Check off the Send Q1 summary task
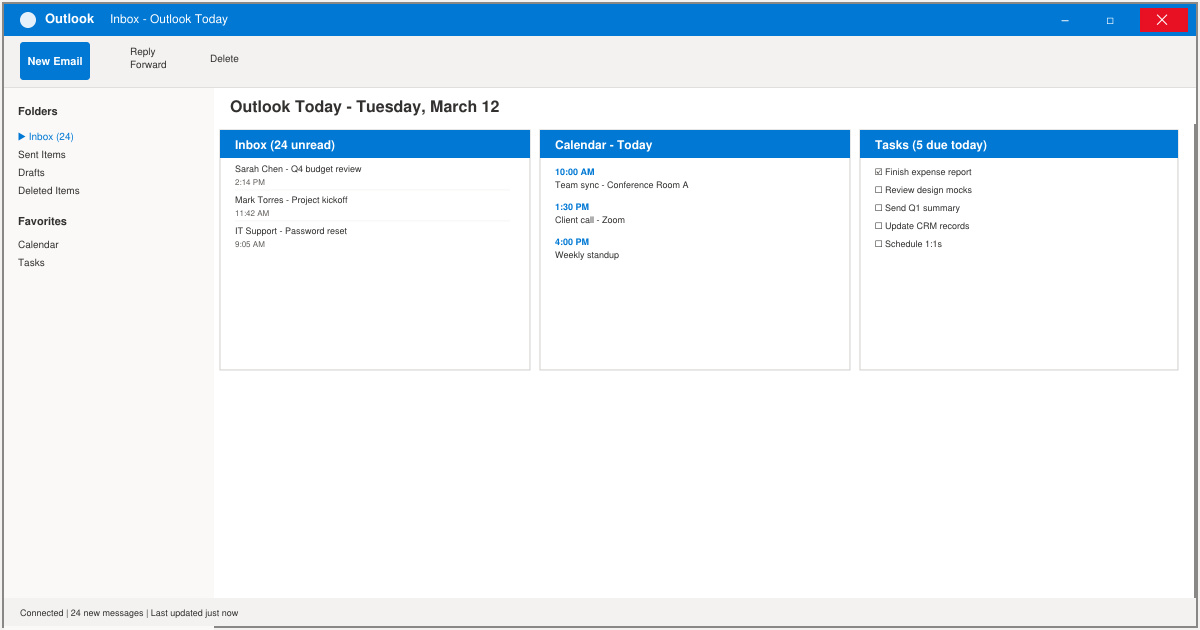Image resolution: width=1200 pixels, height=630 pixels. click(879, 208)
